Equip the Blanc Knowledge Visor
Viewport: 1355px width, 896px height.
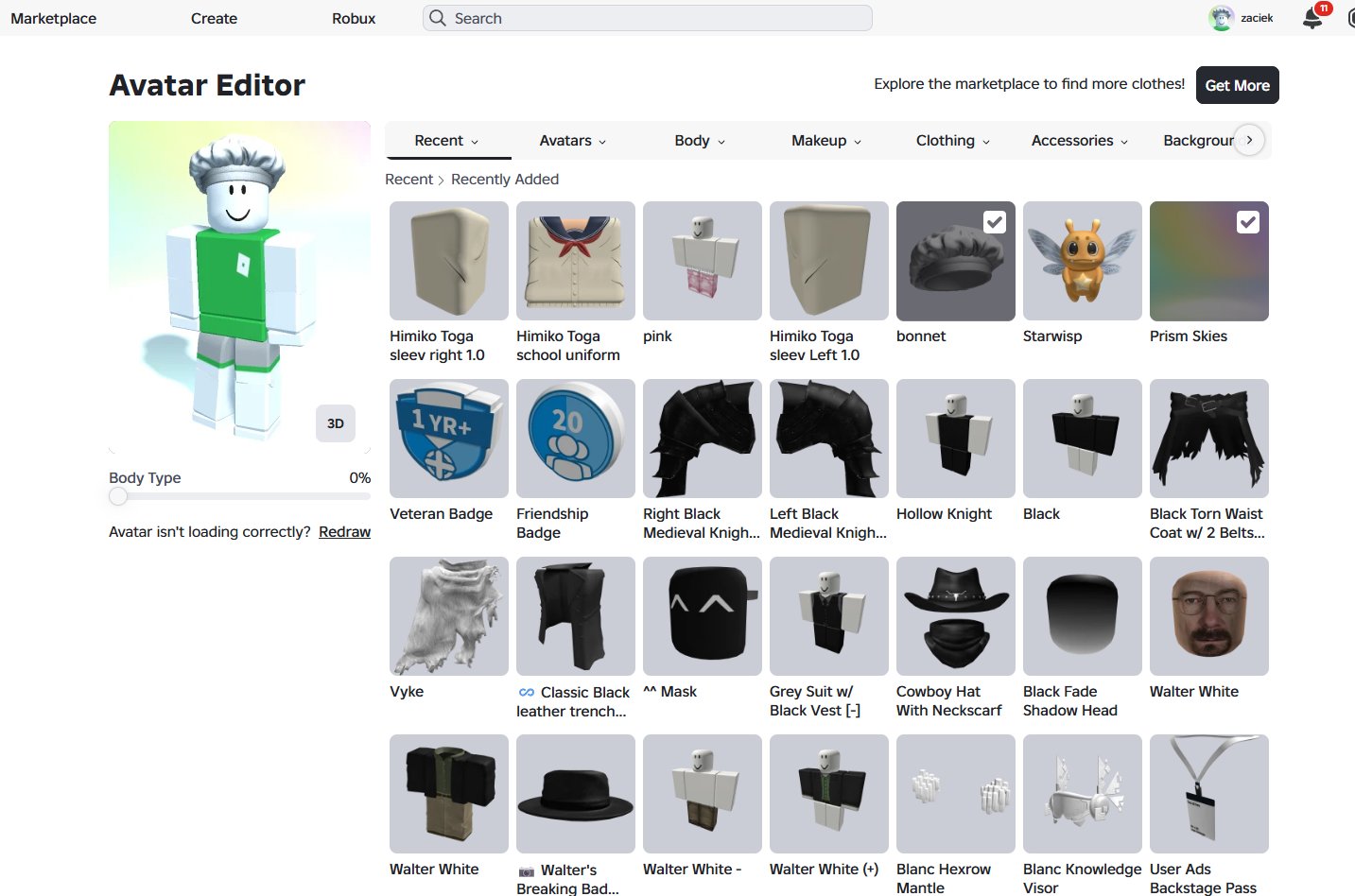coord(1083,794)
